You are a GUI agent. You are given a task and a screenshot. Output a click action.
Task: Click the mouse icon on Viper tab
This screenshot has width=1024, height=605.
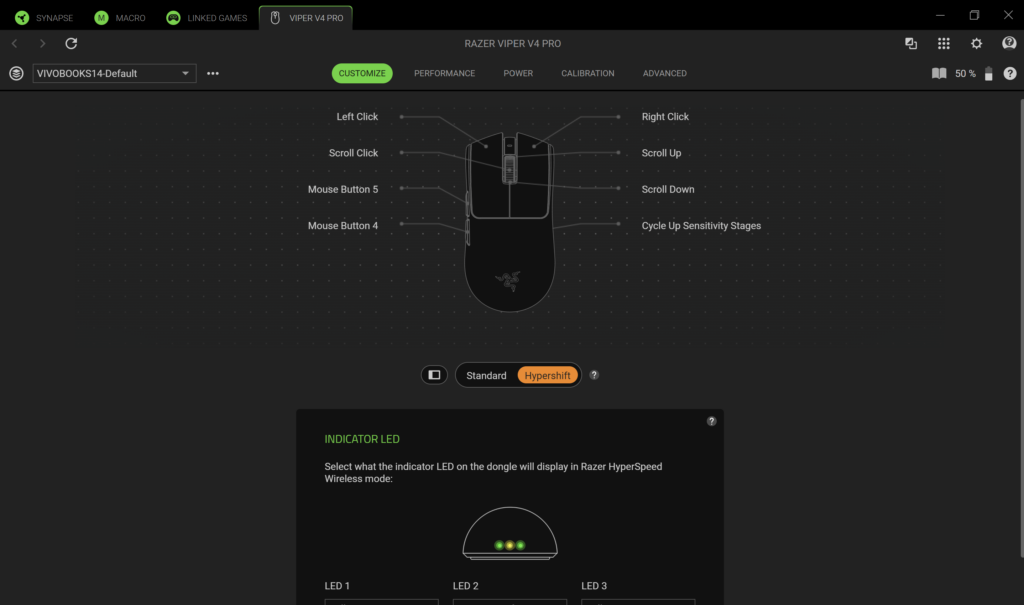[x=275, y=18]
